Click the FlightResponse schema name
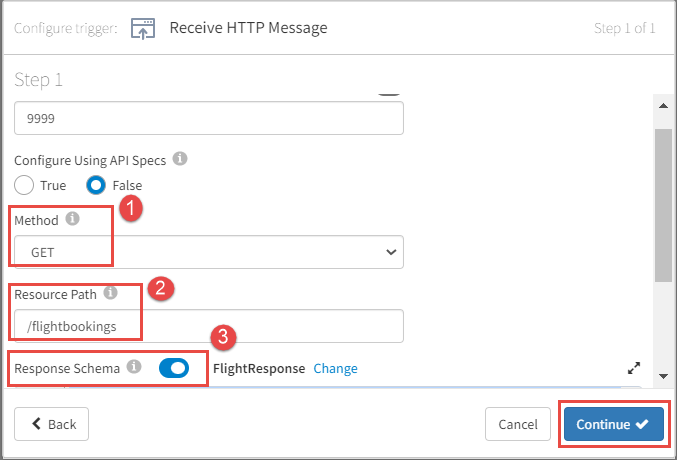Image resolution: width=677 pixels, height=460 pixels. [259, 368]
